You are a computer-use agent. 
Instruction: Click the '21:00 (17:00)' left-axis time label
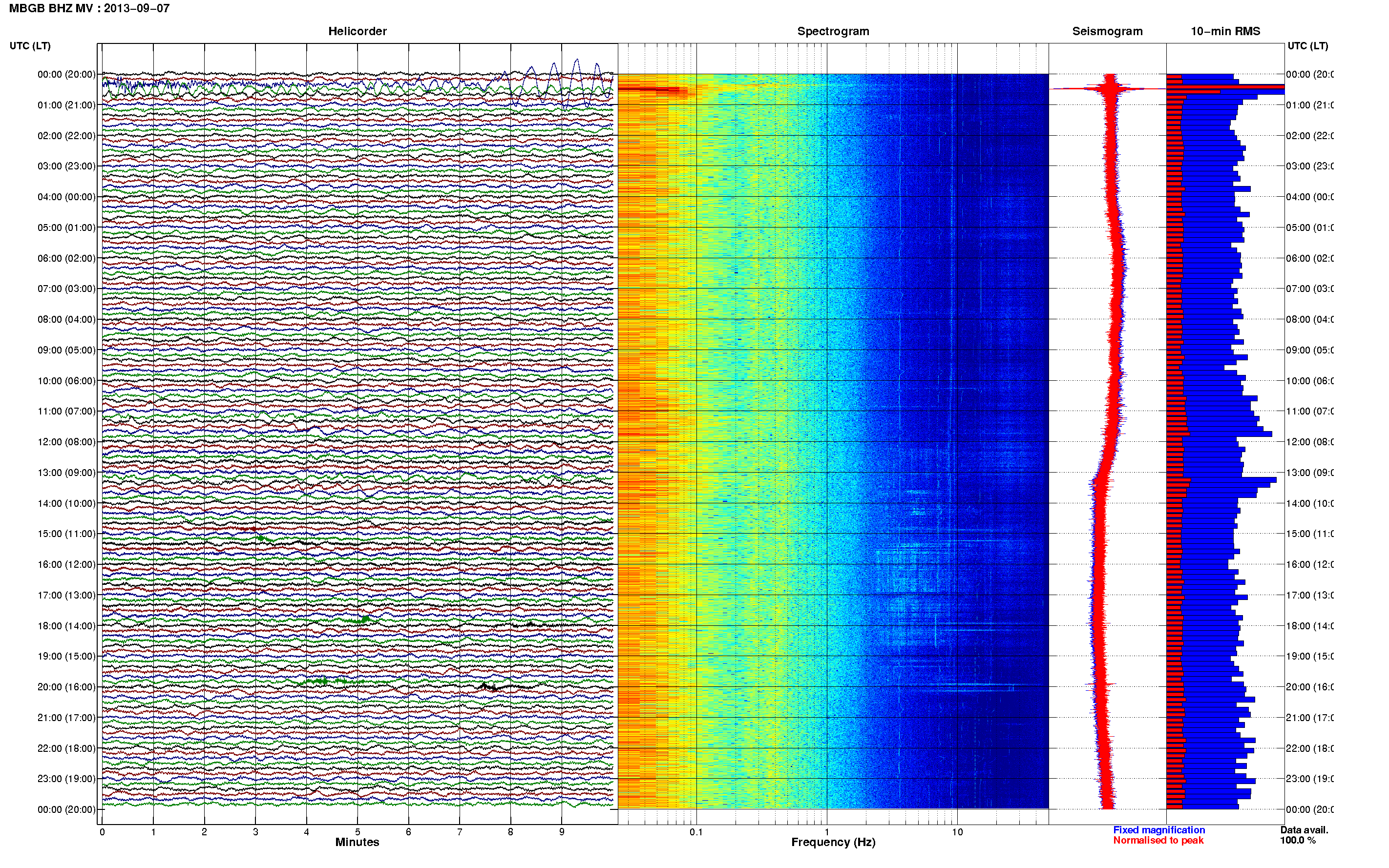click(x=66, y=718)
